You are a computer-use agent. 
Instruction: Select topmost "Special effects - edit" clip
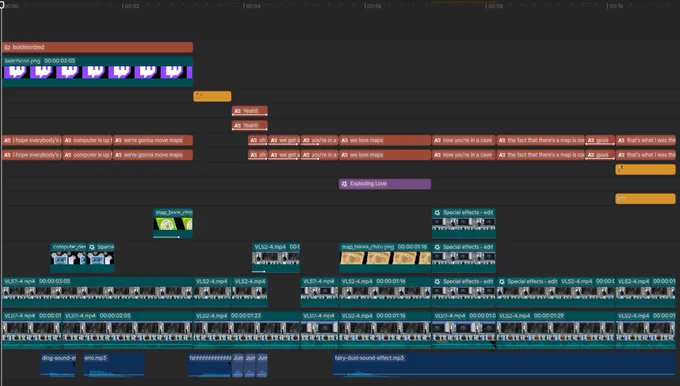[x=464, y=223]
